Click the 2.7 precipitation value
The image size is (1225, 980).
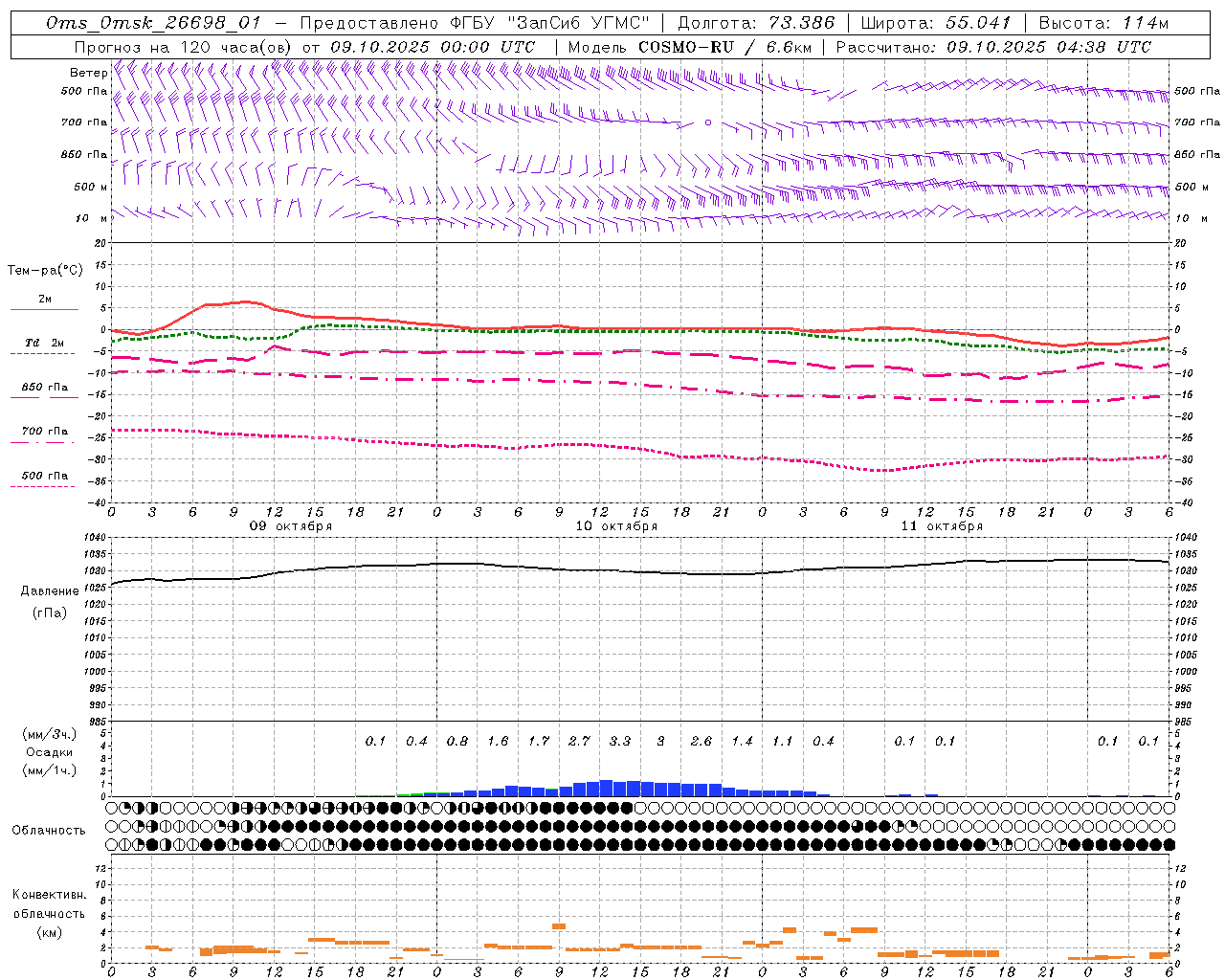pos(579,741)
